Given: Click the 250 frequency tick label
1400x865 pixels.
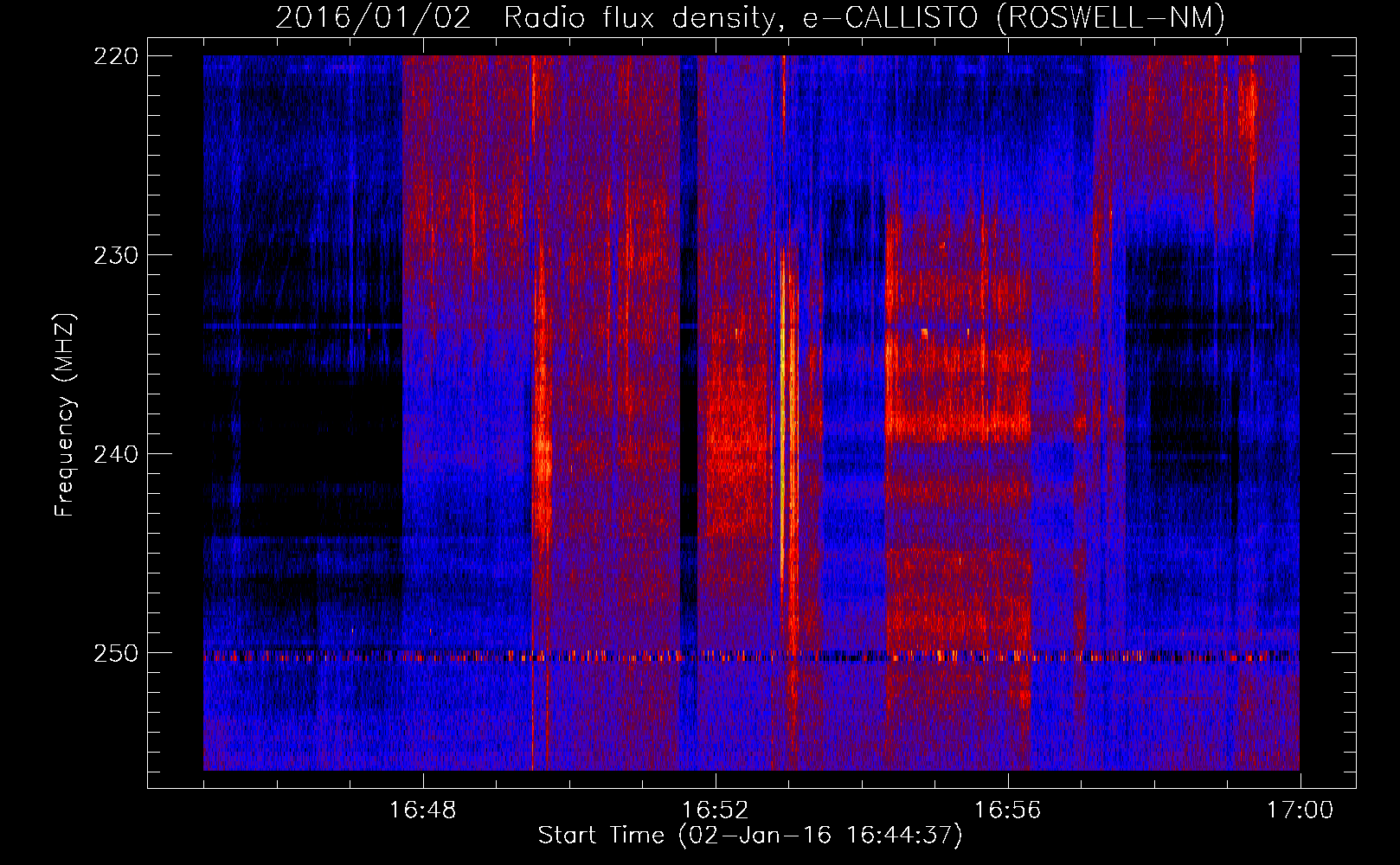Looking at the screenshot, I should (115, 653).
